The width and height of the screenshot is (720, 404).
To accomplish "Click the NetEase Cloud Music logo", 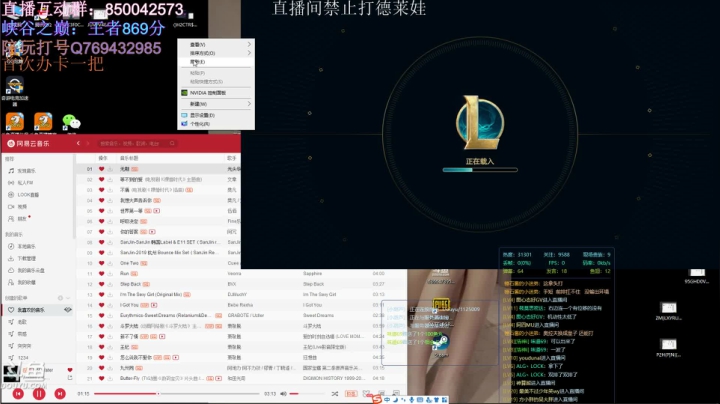I will point(28,144).
